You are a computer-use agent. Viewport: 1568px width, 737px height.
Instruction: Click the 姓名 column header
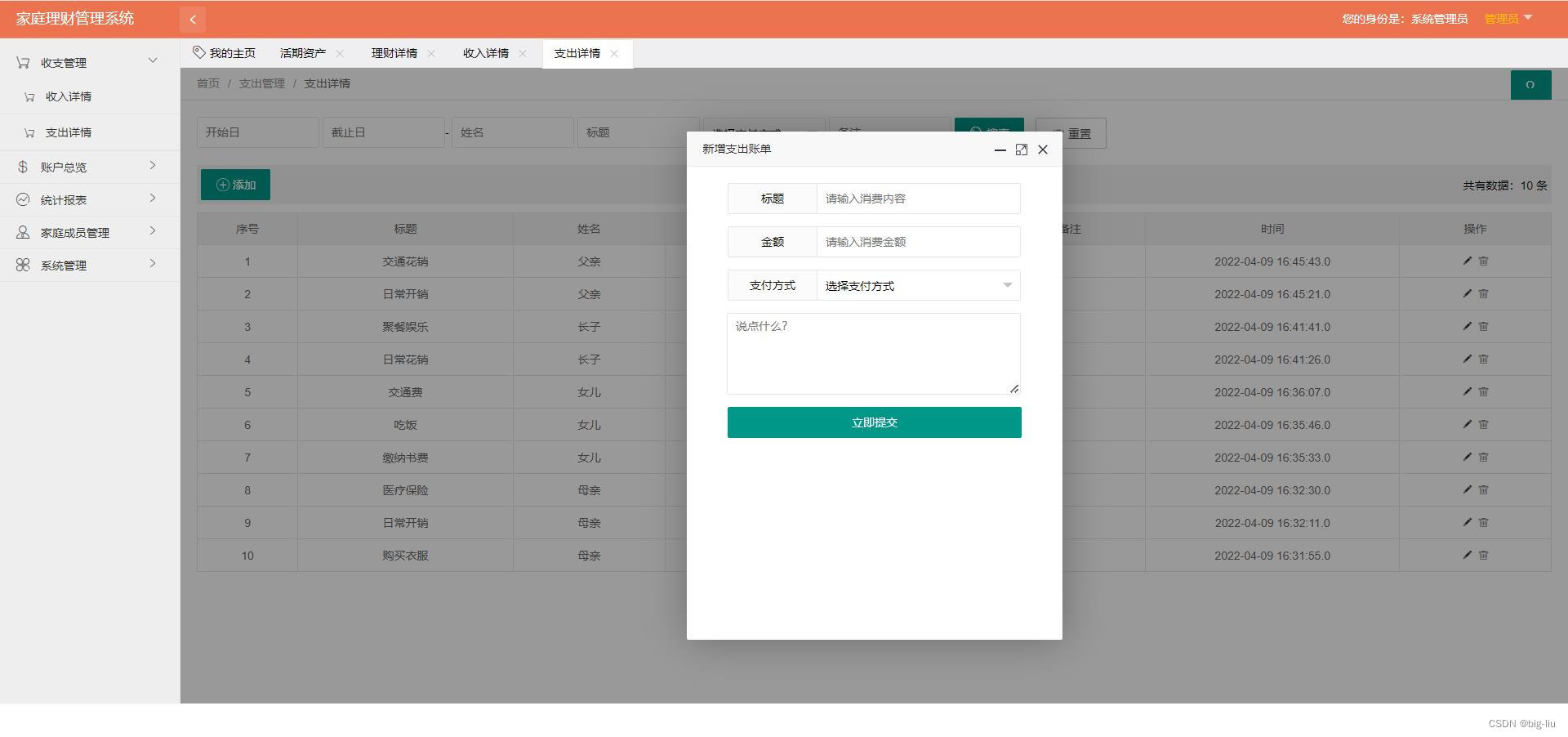coord(589,229)
